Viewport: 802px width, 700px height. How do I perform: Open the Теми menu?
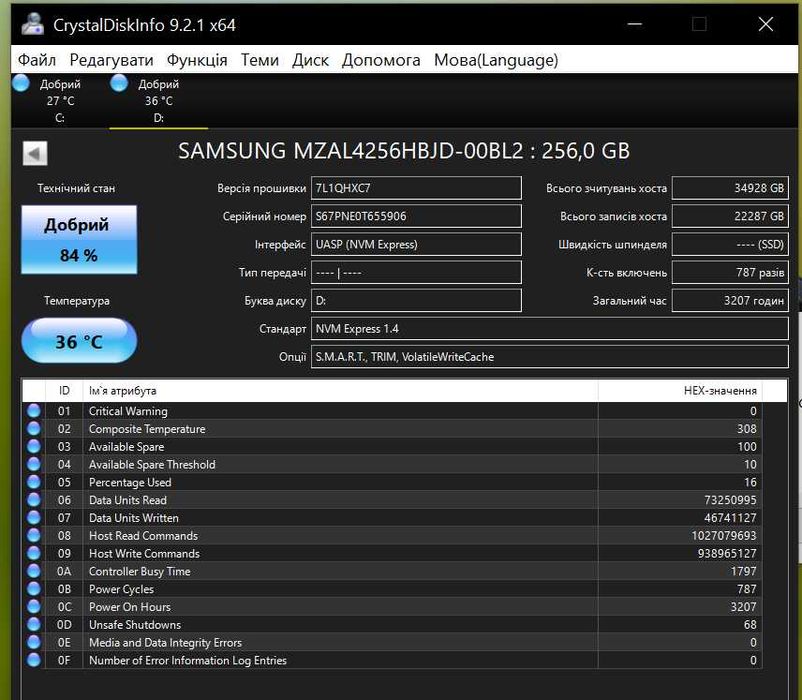pos(260,60)
